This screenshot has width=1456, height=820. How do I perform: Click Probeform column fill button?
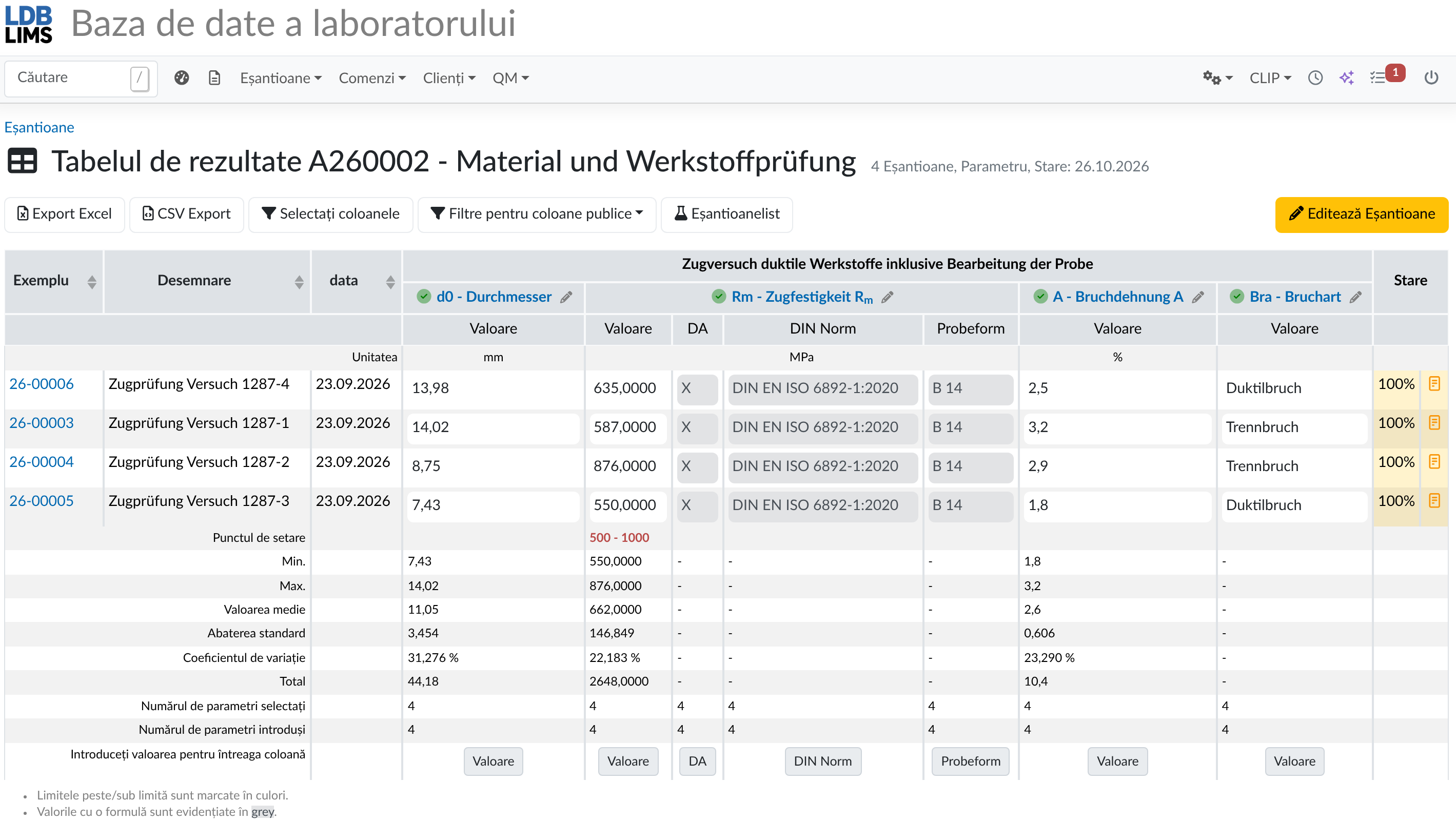point(970,761)
